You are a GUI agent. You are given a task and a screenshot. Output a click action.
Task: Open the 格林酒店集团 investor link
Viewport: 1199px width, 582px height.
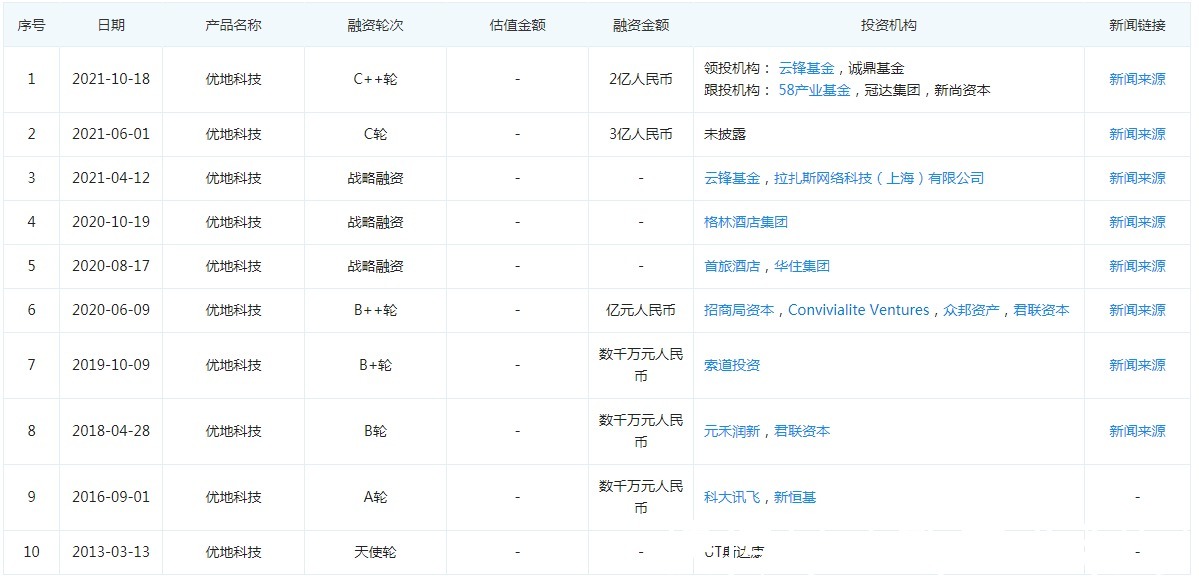point(746,222)
